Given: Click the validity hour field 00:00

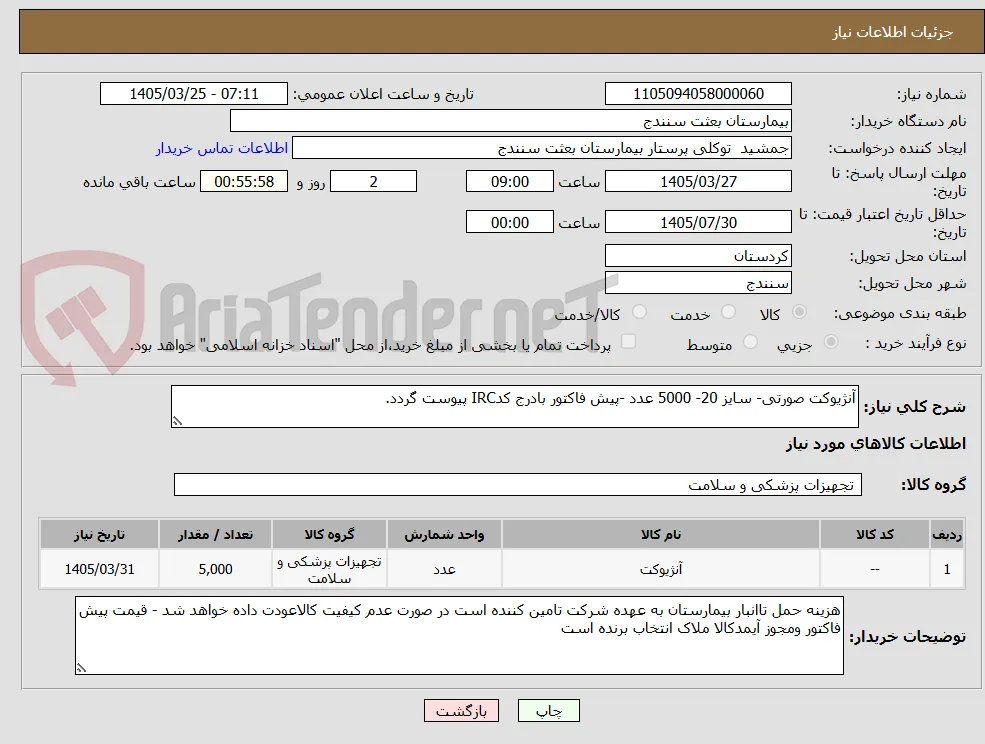Looking at the screenshot, I should pyautogui.click(x=509, y=222).
